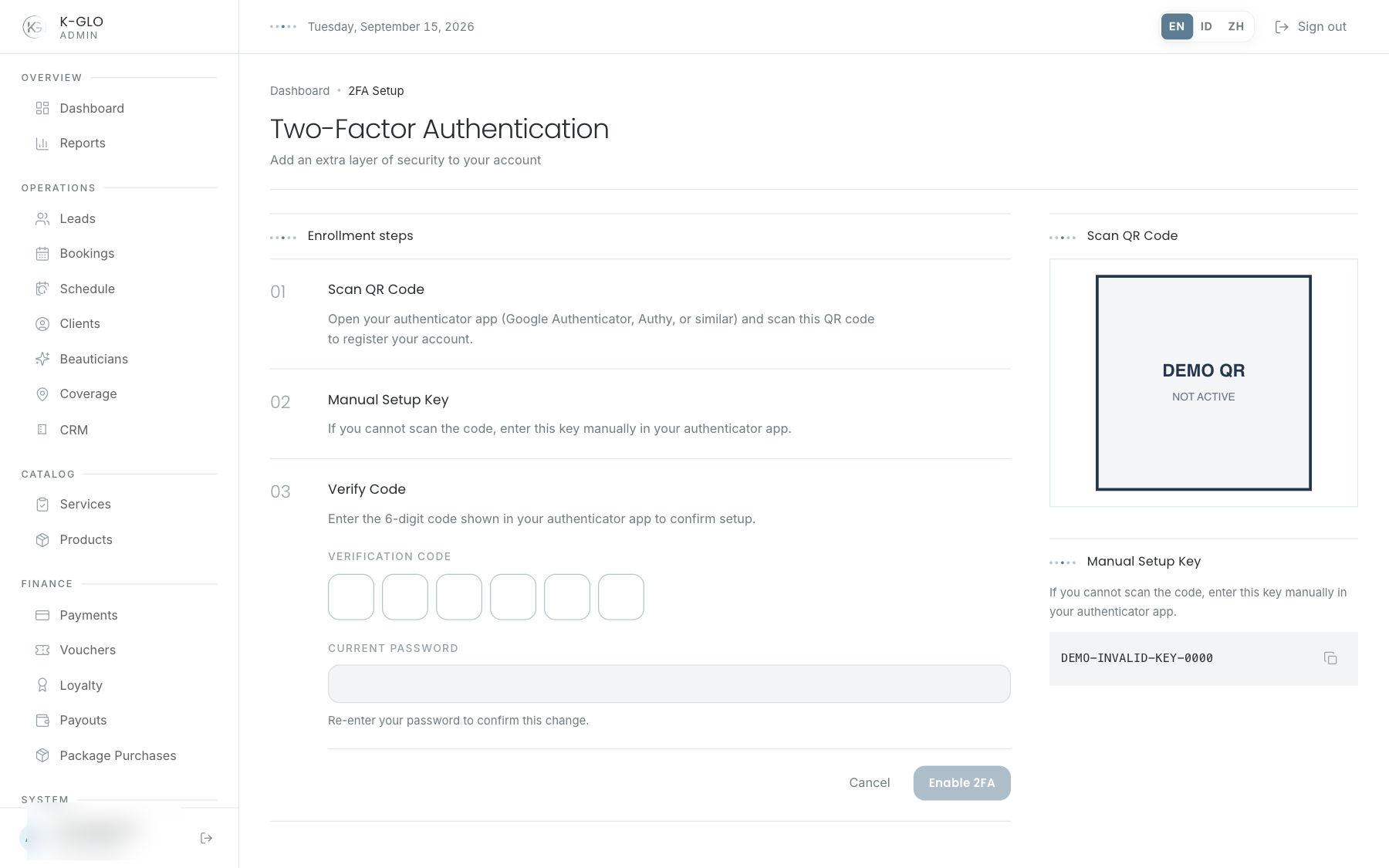Click the Clients person icon

tap(42, 324)
